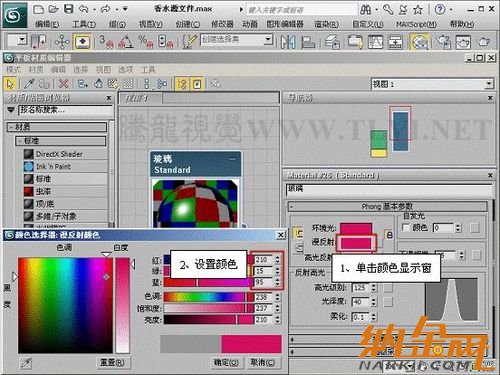Click the eyedropper Pick Material icon in Slate toolbar
This screenshot has height=375, width=500.
[29, 84]
